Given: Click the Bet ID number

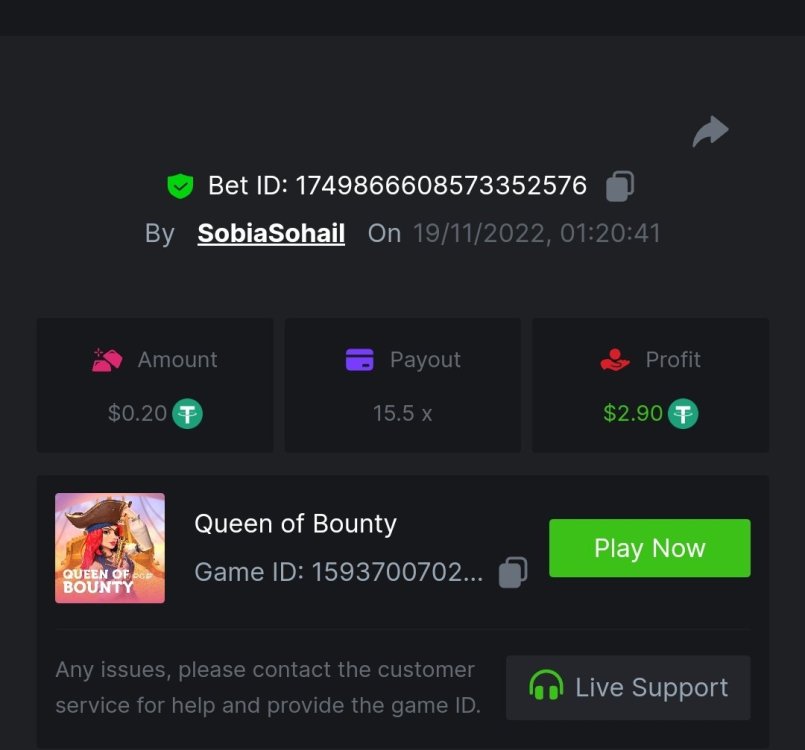Looking at the screenshot, I should [x=441, y=185].
